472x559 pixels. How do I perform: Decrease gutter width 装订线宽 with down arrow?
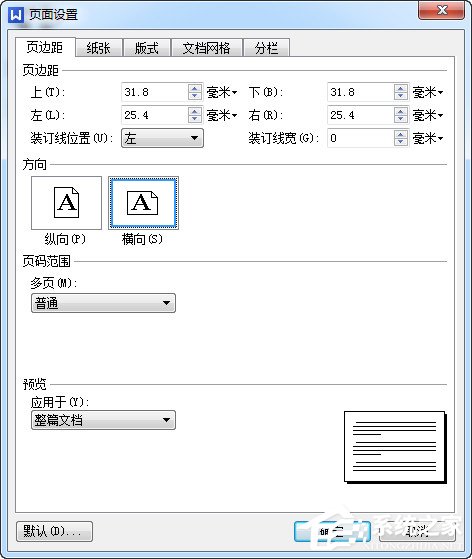401,142
